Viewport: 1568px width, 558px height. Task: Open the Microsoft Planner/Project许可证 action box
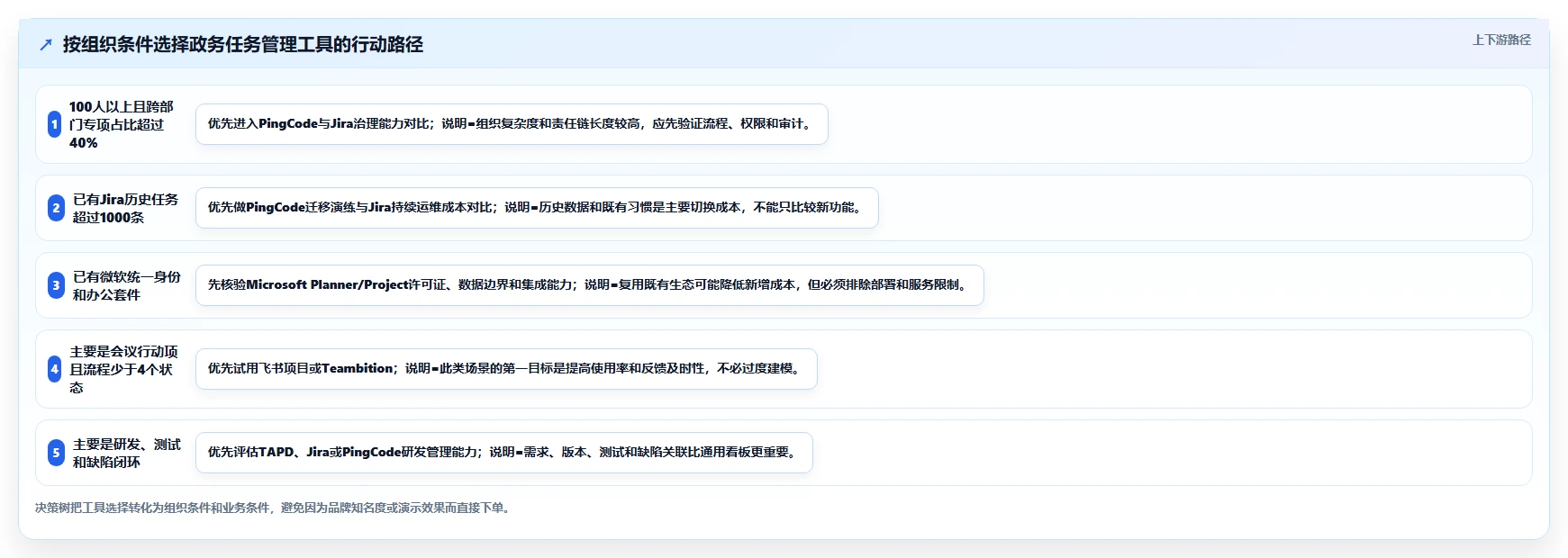(x=590, y=285)
